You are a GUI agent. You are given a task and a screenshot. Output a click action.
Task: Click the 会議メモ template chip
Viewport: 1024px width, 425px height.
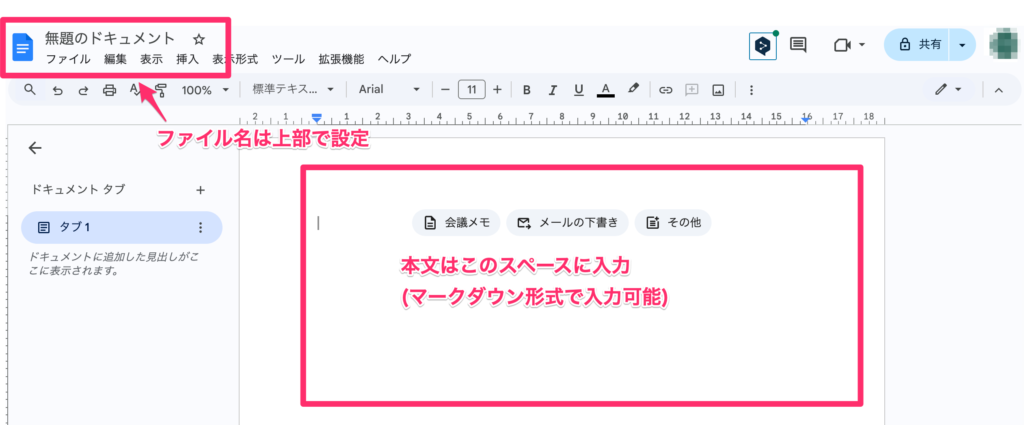[455, 222]
